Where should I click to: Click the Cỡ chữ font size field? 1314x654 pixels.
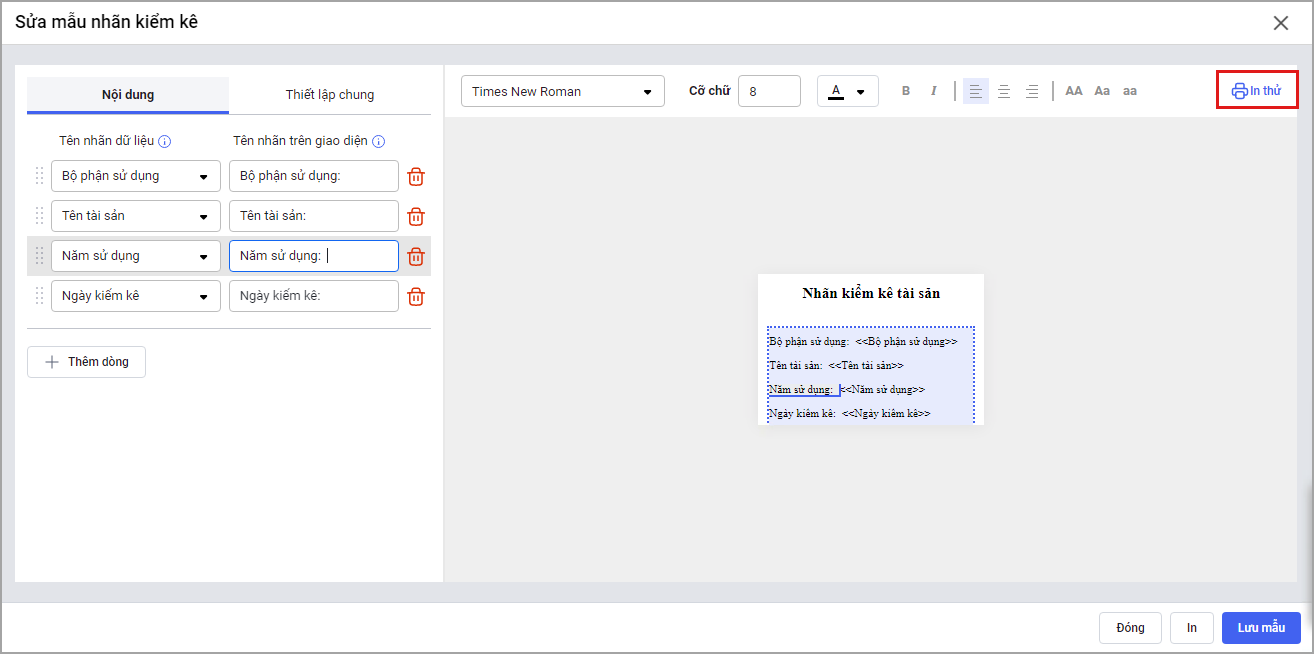click(768, 91)
